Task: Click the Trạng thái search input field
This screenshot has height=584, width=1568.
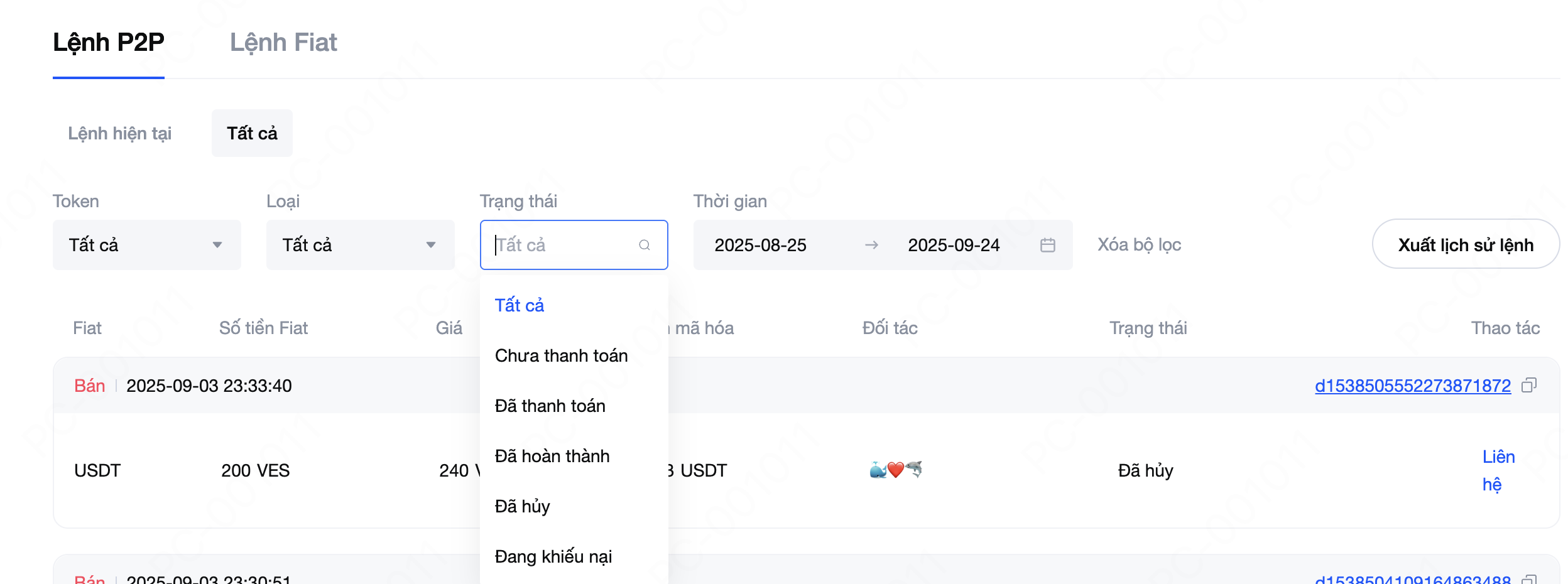Action: tap(562, 245)
